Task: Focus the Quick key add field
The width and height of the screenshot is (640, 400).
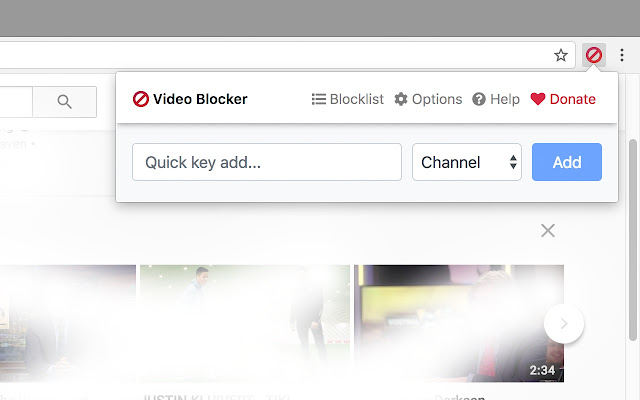Action: (267, 162)
